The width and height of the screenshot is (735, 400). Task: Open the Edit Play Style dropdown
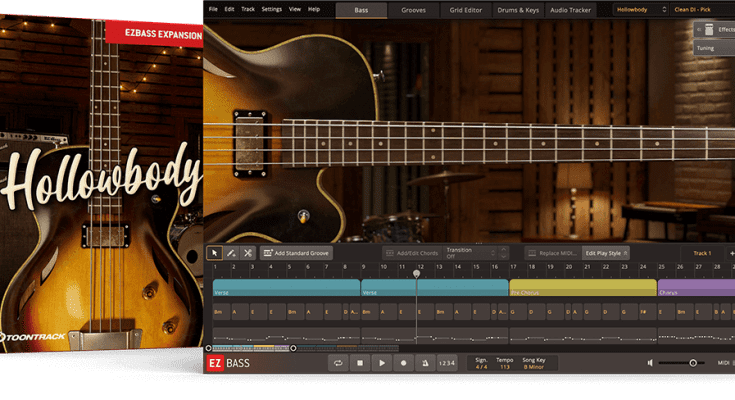(607, 254)
